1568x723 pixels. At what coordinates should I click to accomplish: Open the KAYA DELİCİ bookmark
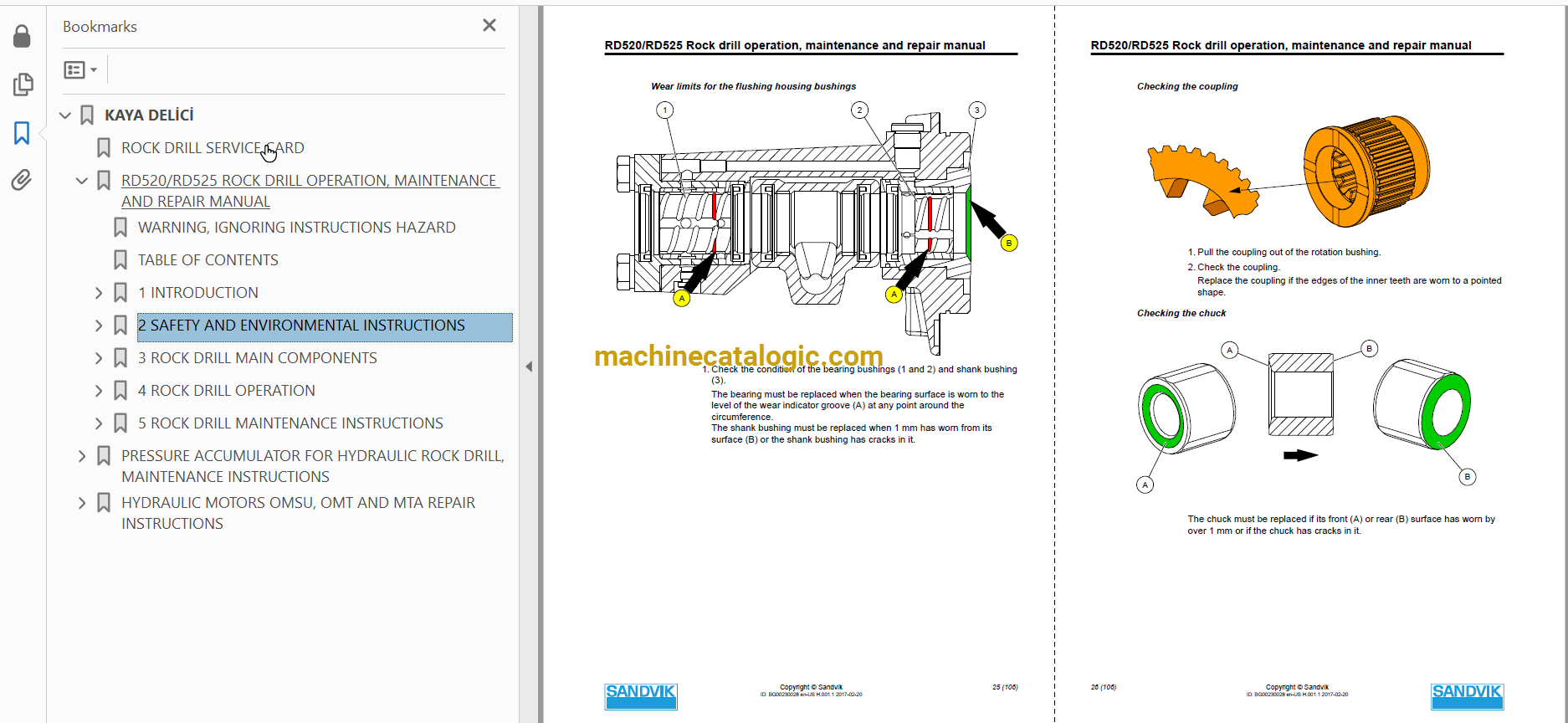click(149, 115)
